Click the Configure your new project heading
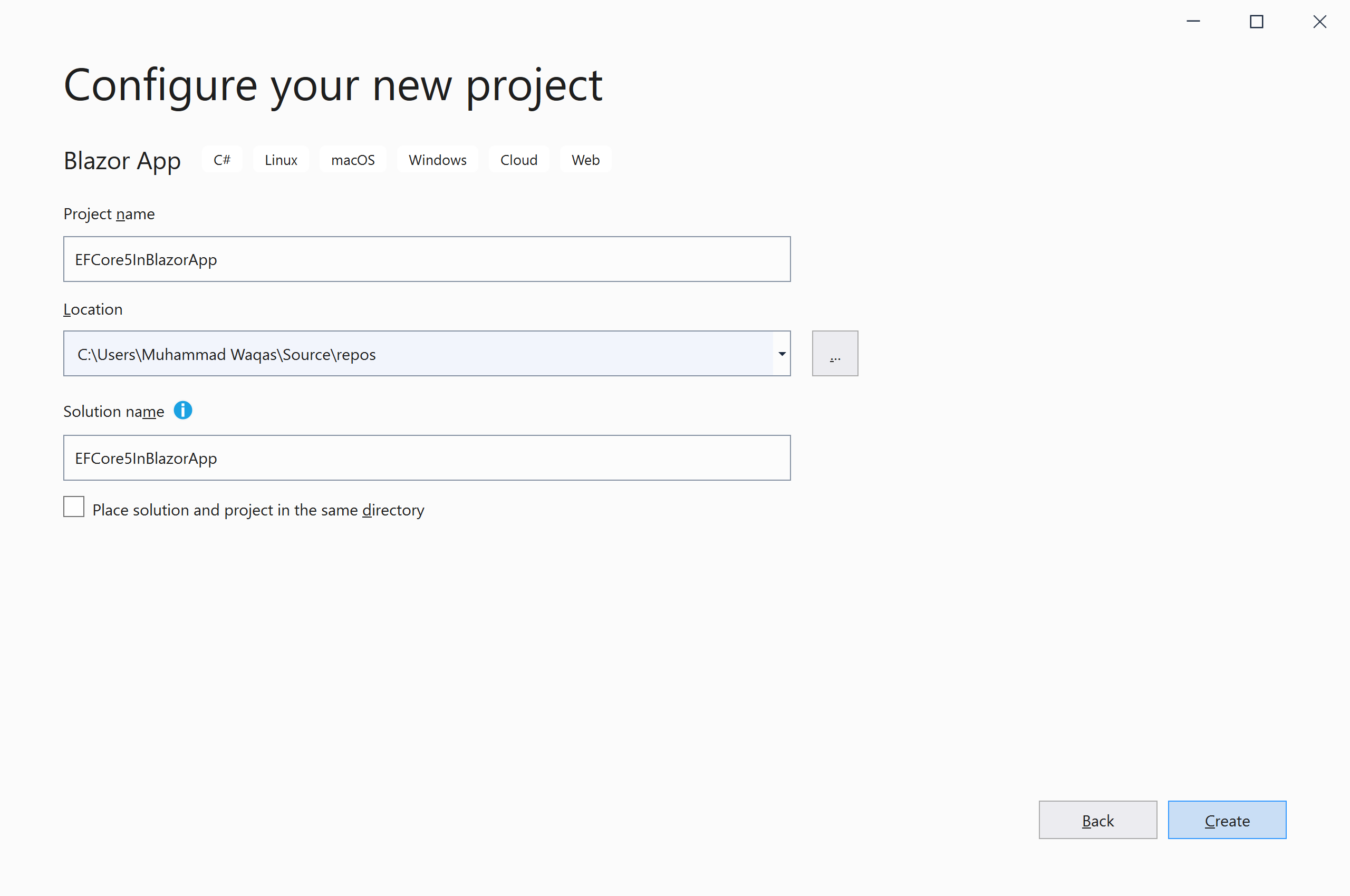The width and height of the screenshot is (1350, 896). tap(333, 86)
